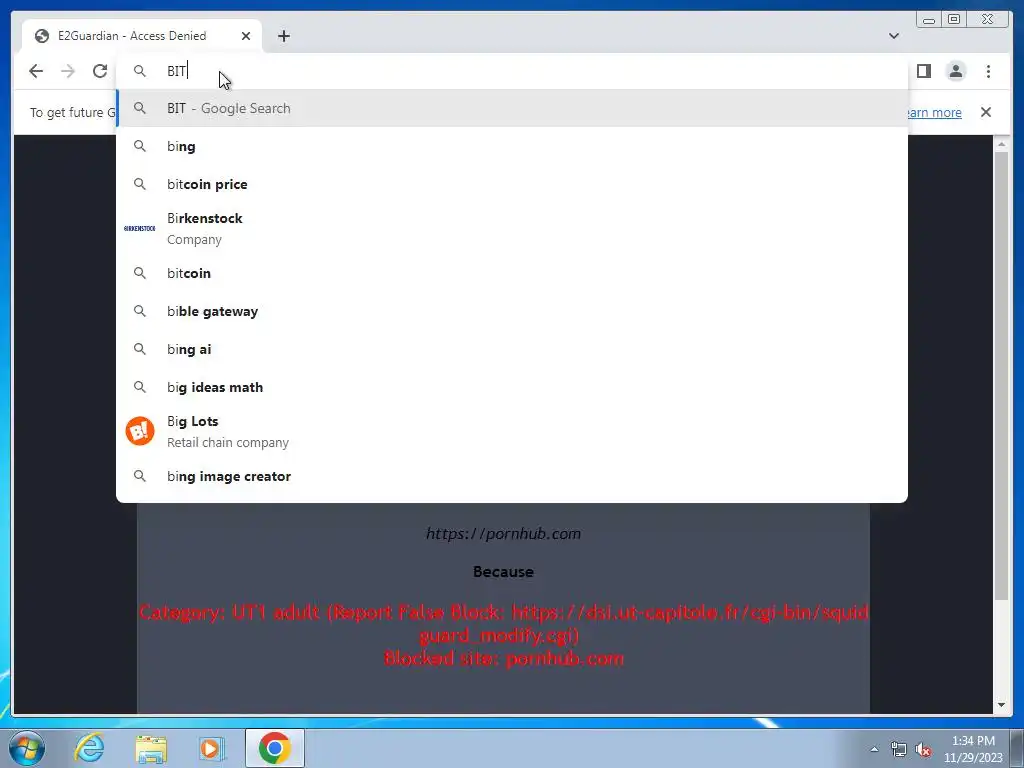Viewport: 1024px width, 768px height.
Task: Choose the 'bitcoin' suggestion
Action: point(512,273)
